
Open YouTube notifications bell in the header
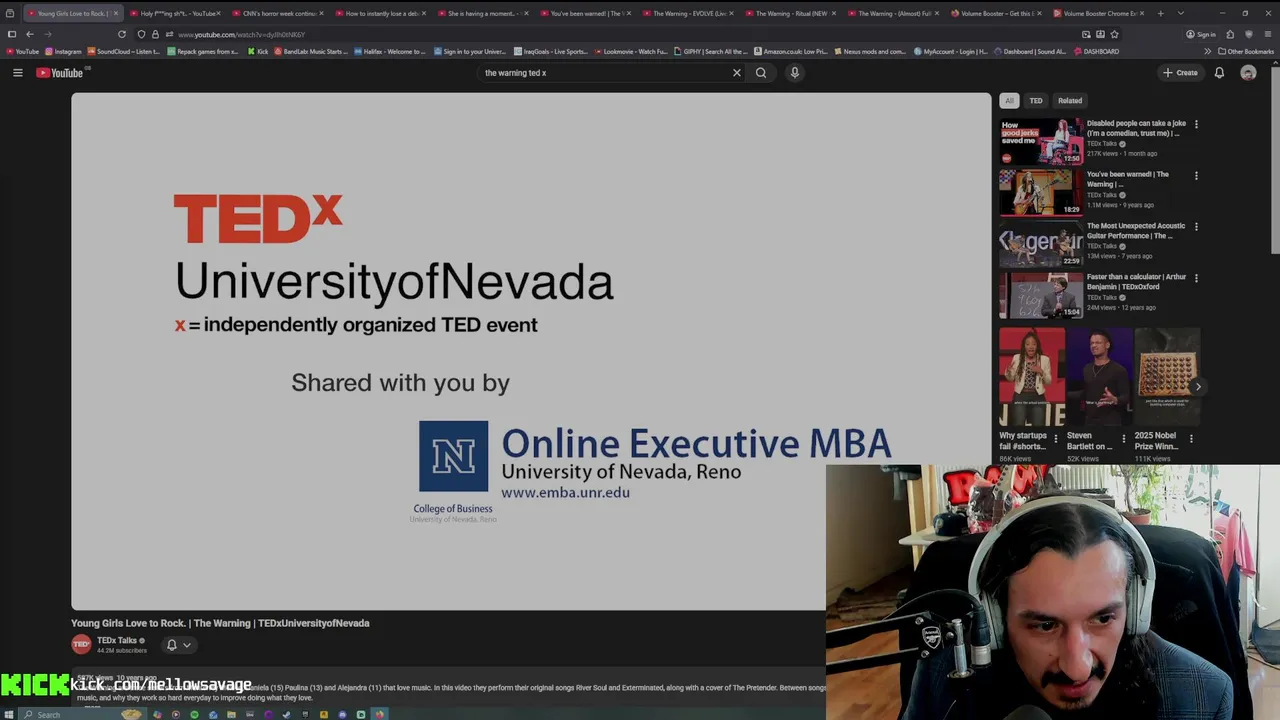pos(1219,73)
